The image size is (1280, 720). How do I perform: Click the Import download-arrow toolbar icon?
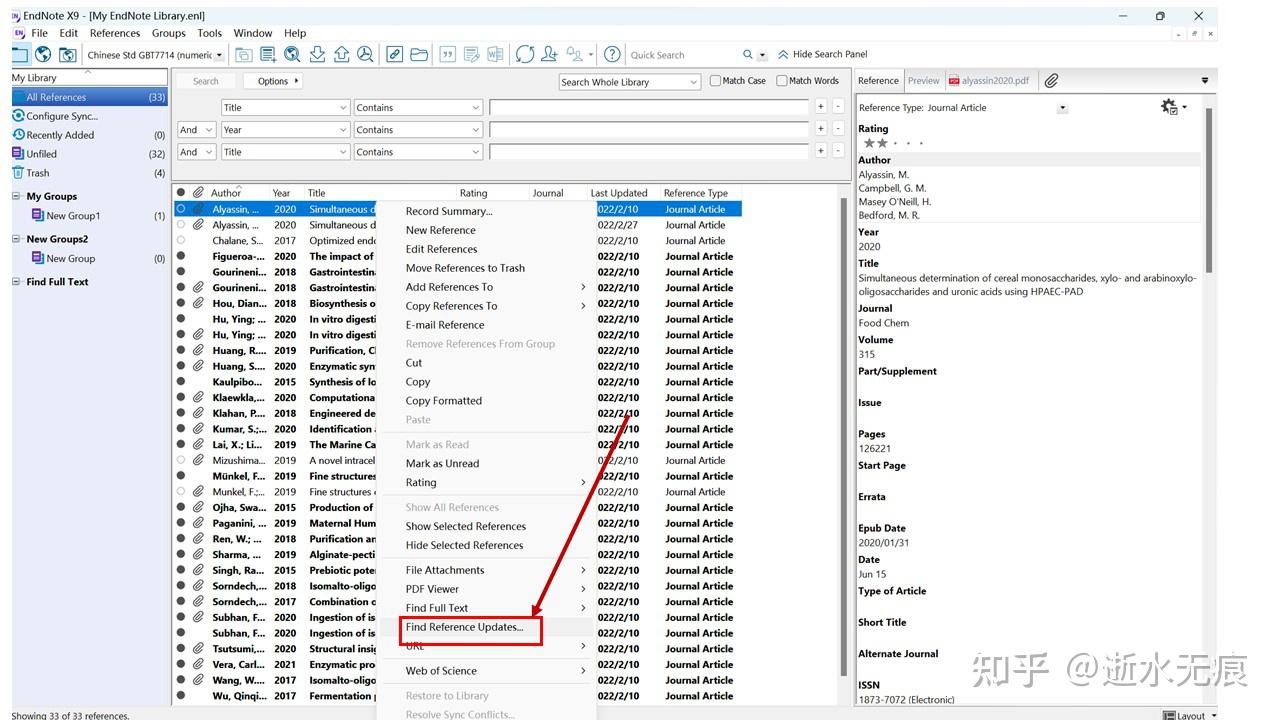tap(317, 55)
